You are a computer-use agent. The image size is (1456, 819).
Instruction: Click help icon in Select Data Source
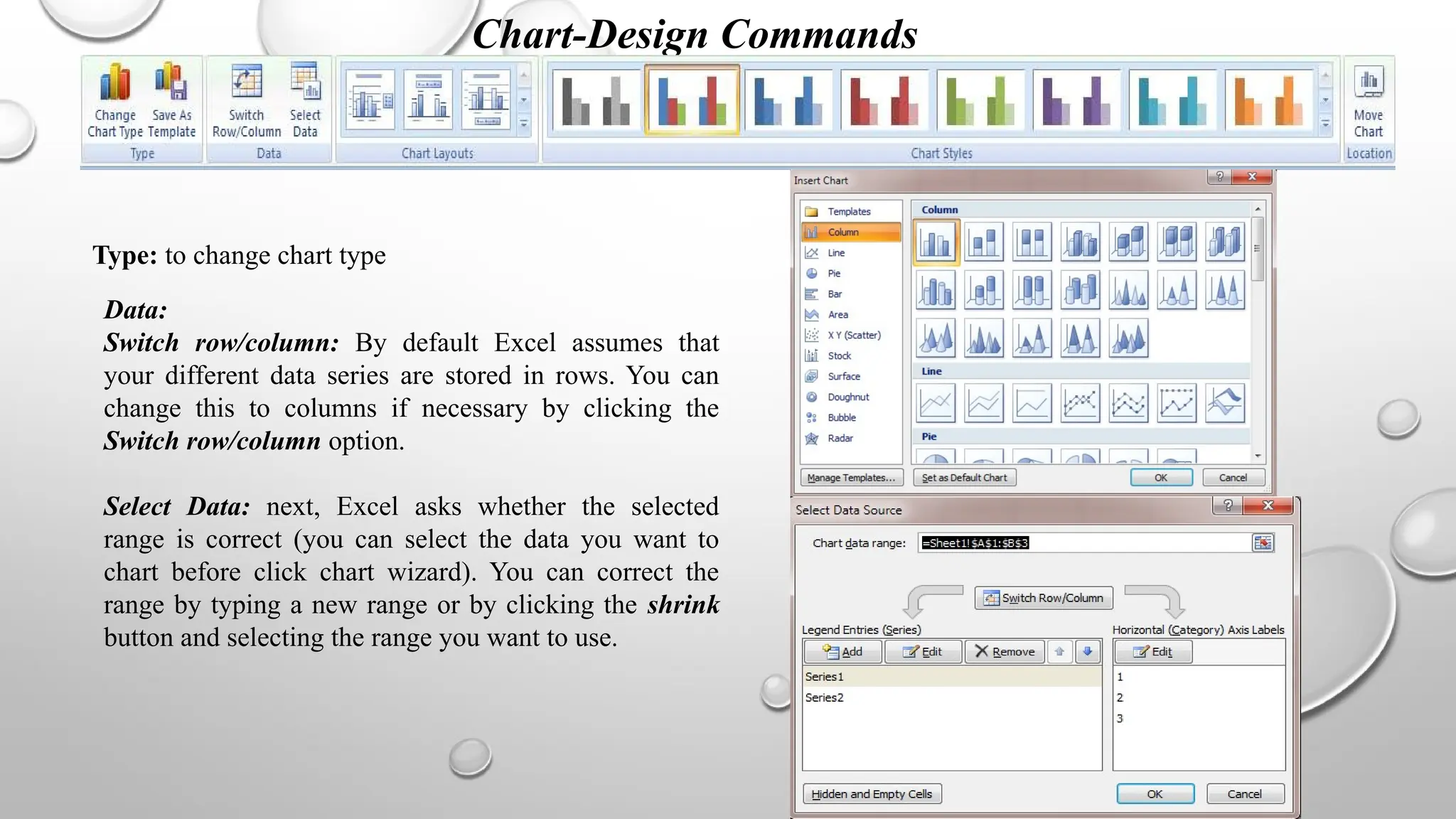click(x=1227, y=505)
